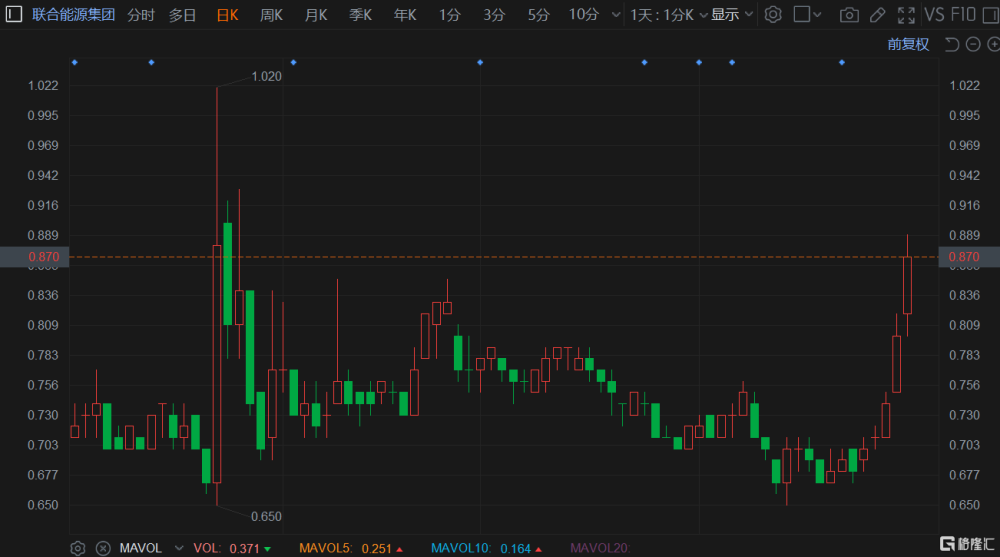Choose the 3分 interval
This screenshot has height=557, width=1000.
click(x=494, y=15)
